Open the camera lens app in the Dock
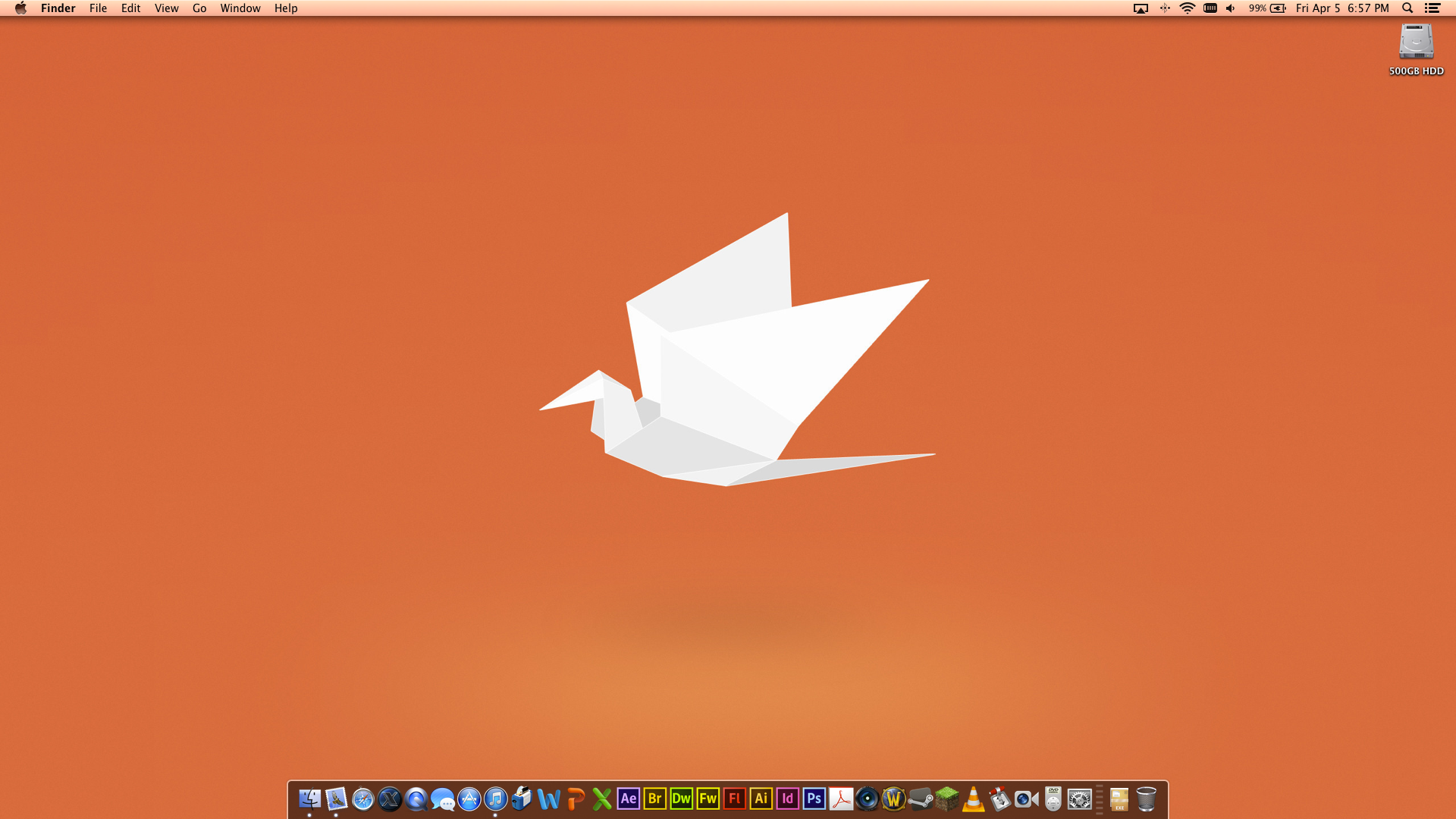Viewport: 1456px width, 819px height. (x=867, y=799)
